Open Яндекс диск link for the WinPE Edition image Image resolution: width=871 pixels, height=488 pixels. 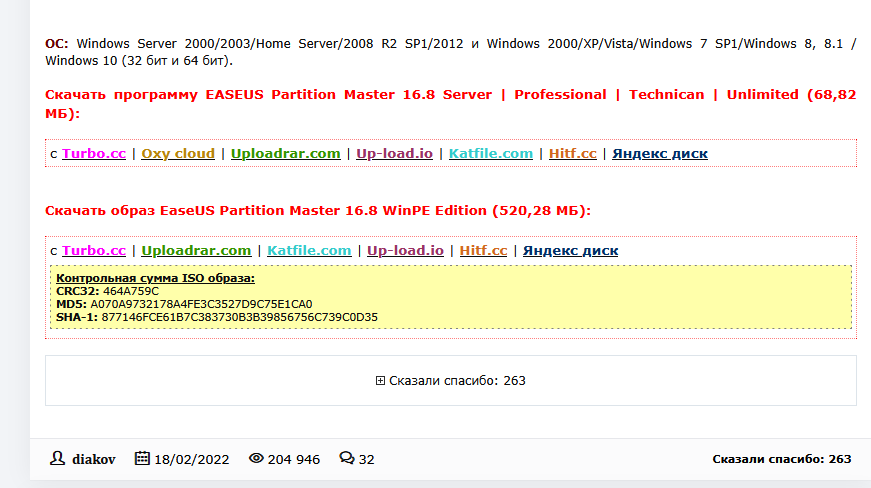pos(570,250)
